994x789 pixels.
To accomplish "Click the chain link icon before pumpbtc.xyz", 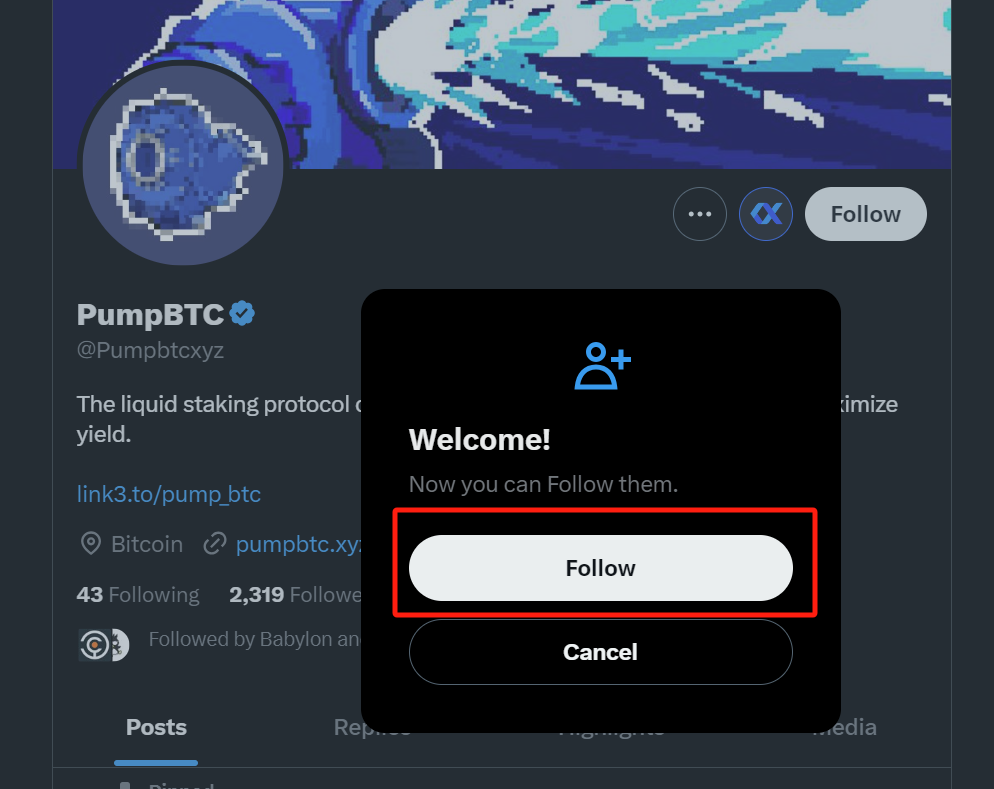I will (x=214, y=544).
